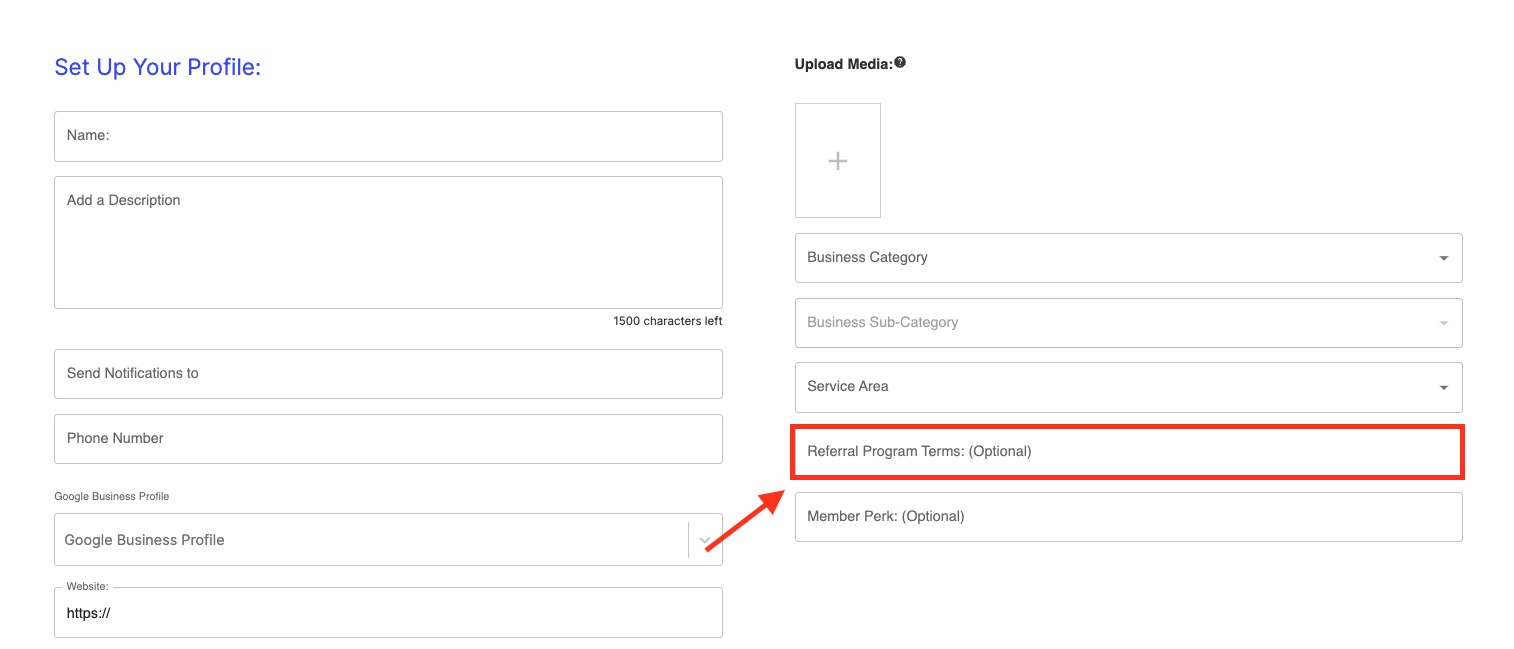Select the Member Perk optional field
1514x649 pixels.
coord(1128,517)
